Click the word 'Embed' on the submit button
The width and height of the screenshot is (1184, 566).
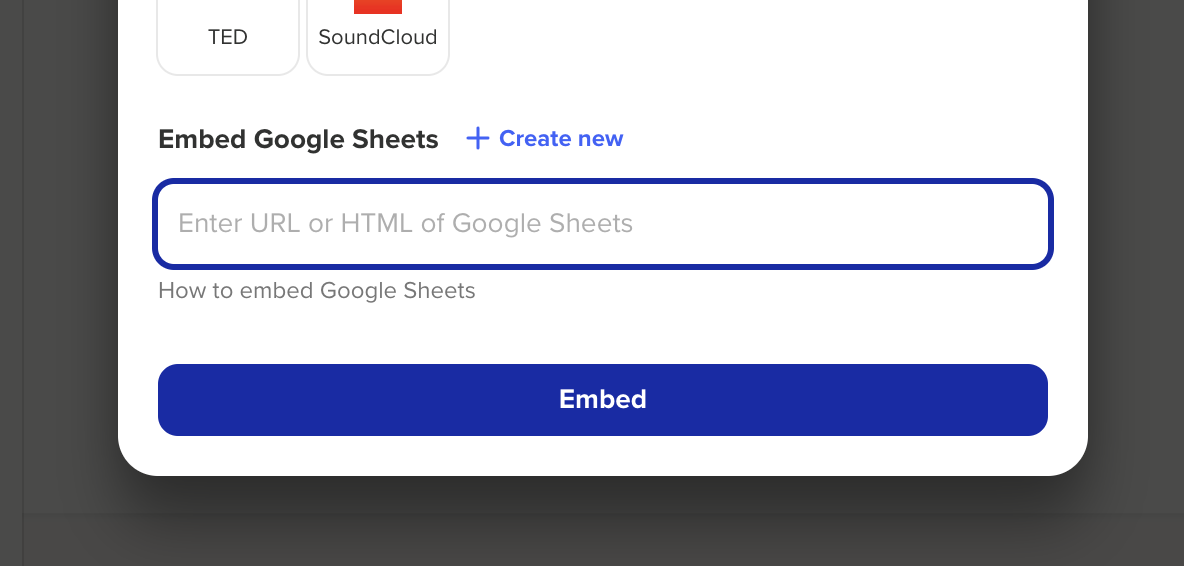point(603,400)
